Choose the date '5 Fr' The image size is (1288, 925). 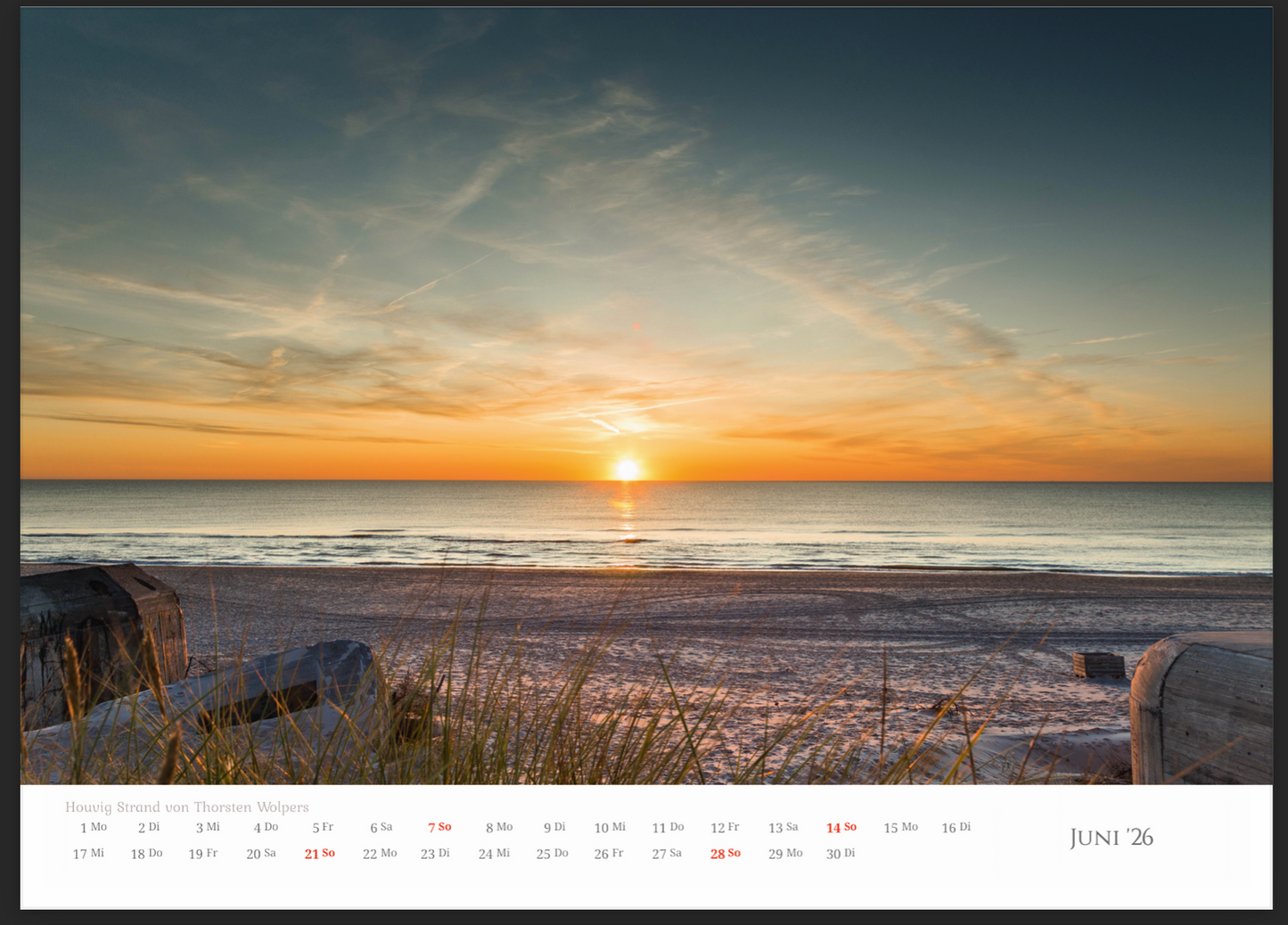(x=323, y=828)
